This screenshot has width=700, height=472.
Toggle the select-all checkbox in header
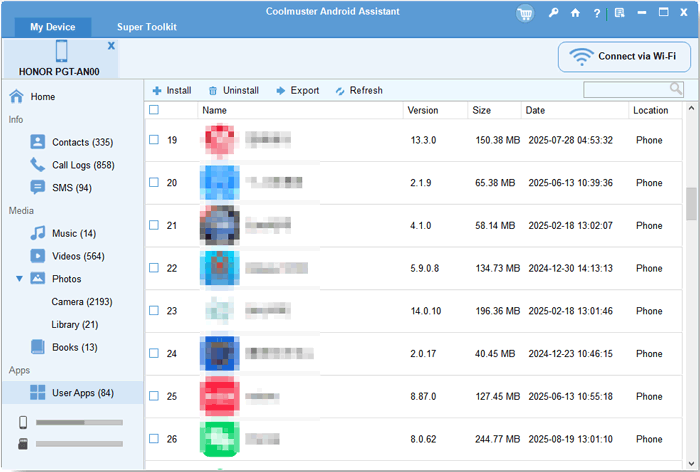[153, 110]
